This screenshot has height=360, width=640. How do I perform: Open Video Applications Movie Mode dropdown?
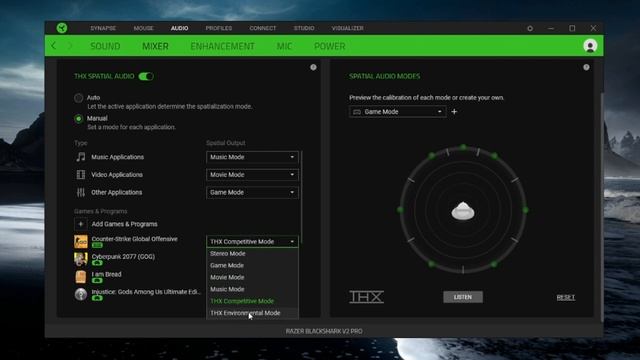pyautogui.click(x=252, y=175)
